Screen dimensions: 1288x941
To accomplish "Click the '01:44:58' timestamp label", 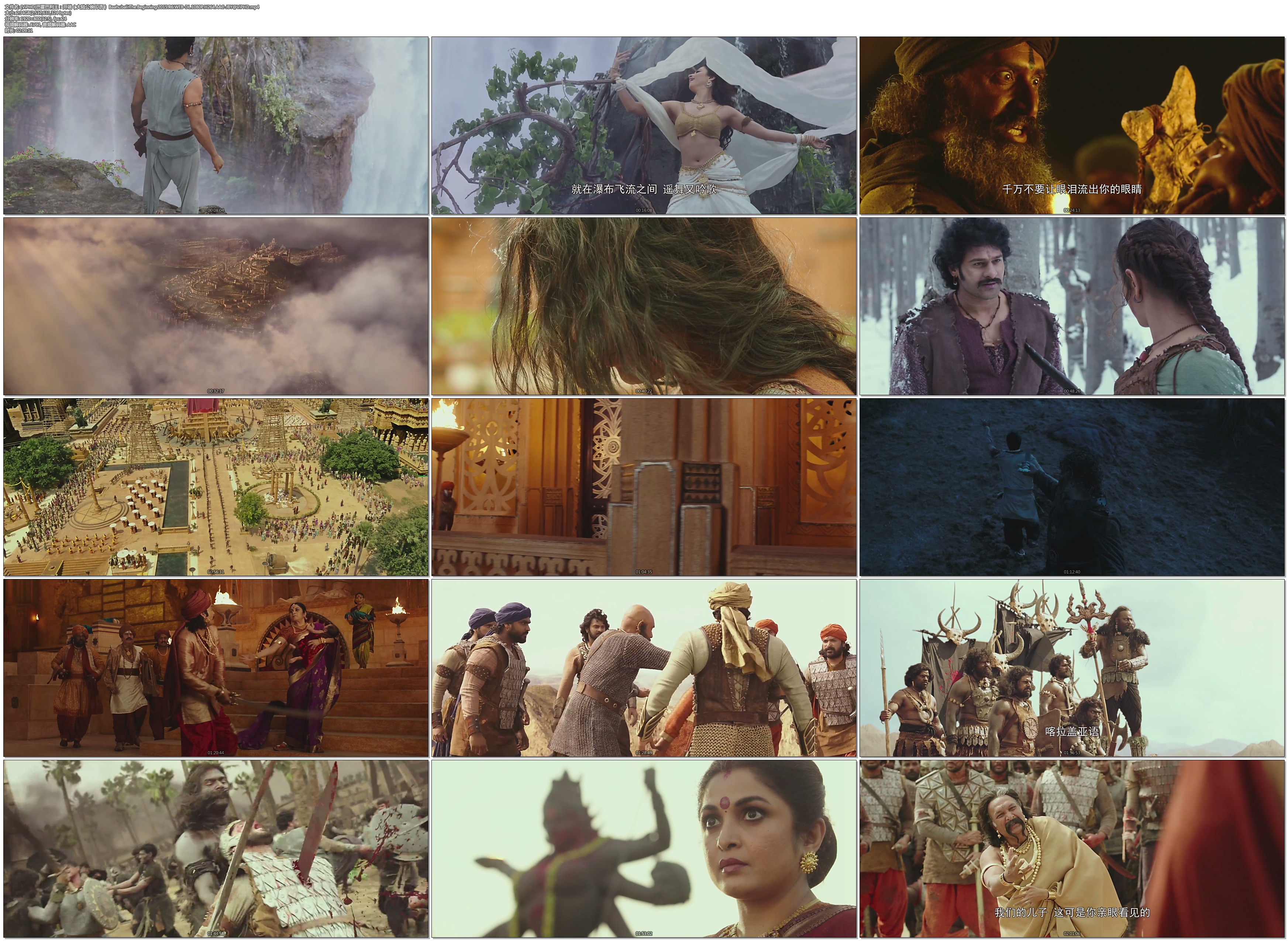I will 216,934.
